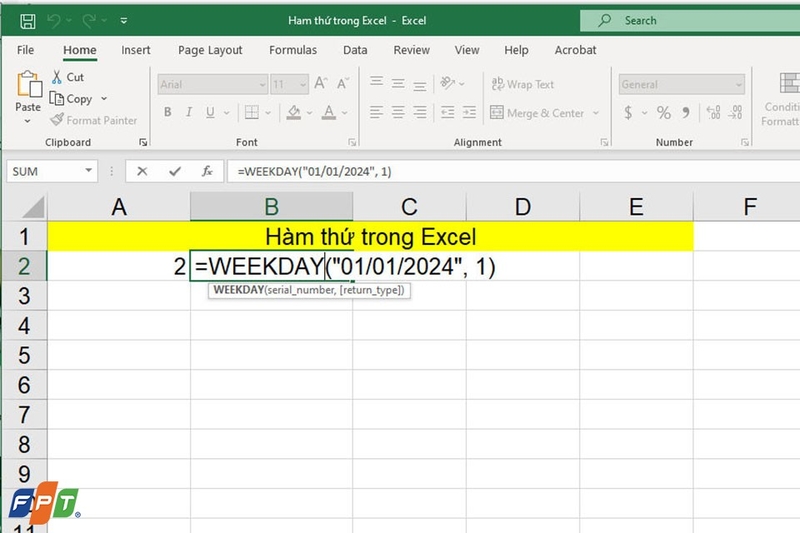Click the Borders icon
The height and width of the screenshot is (533, 800).
[x=252, y=112]
